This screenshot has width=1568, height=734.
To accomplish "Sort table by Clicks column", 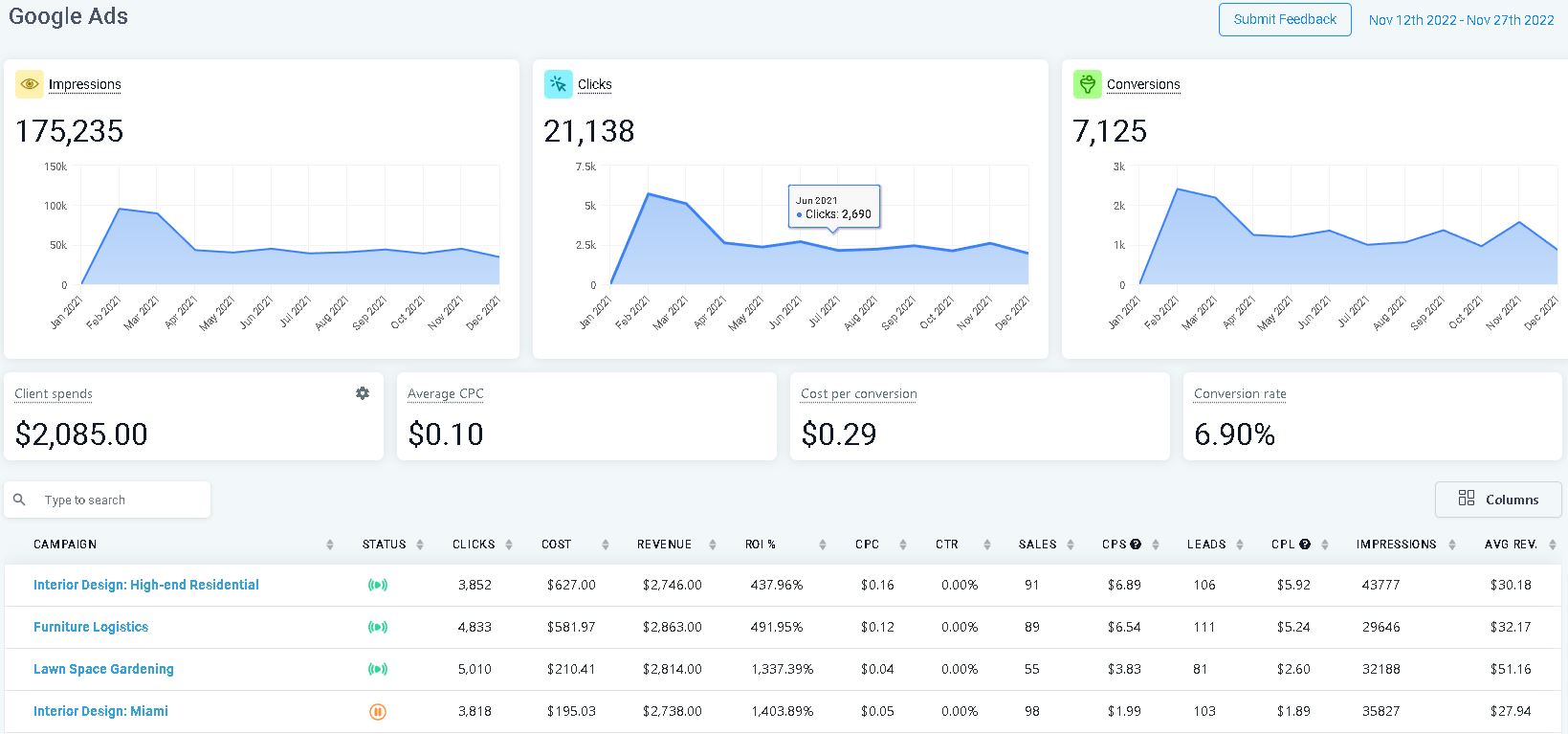I will (x=509, y=545).
